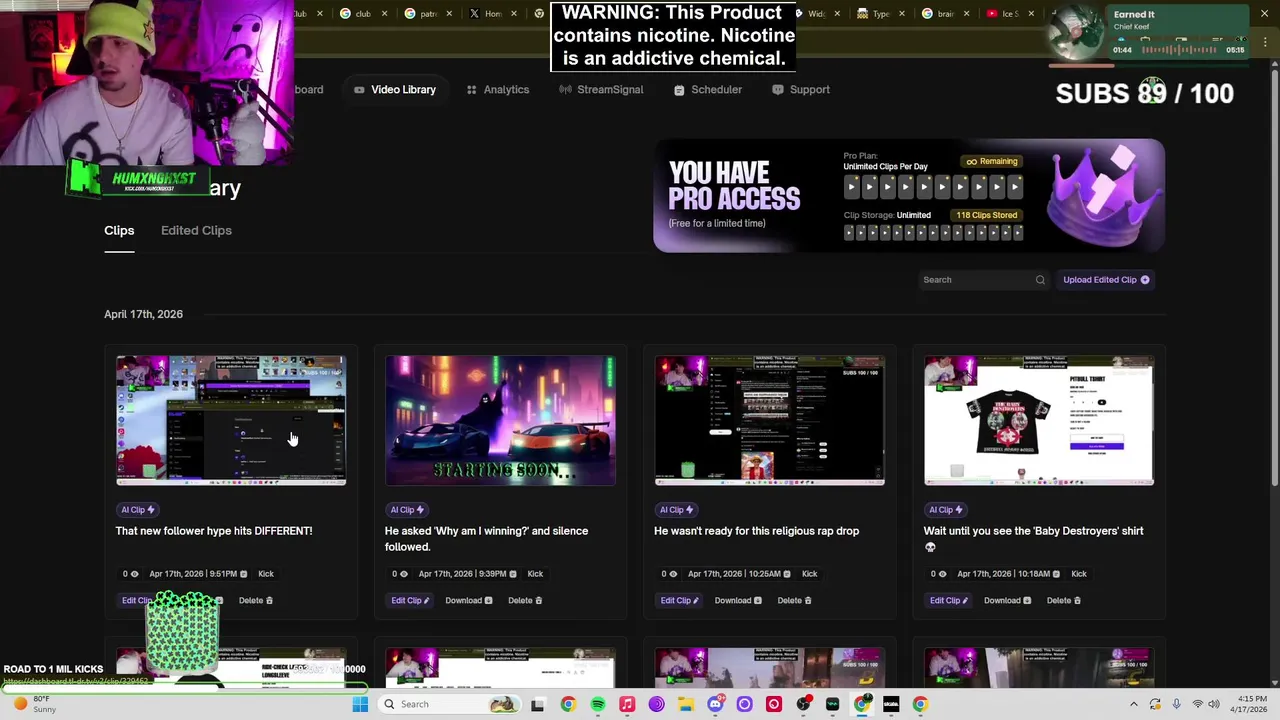Screen dimensions: 1280x720
Task: Click the microphone tray icon
Action: 1176,704
